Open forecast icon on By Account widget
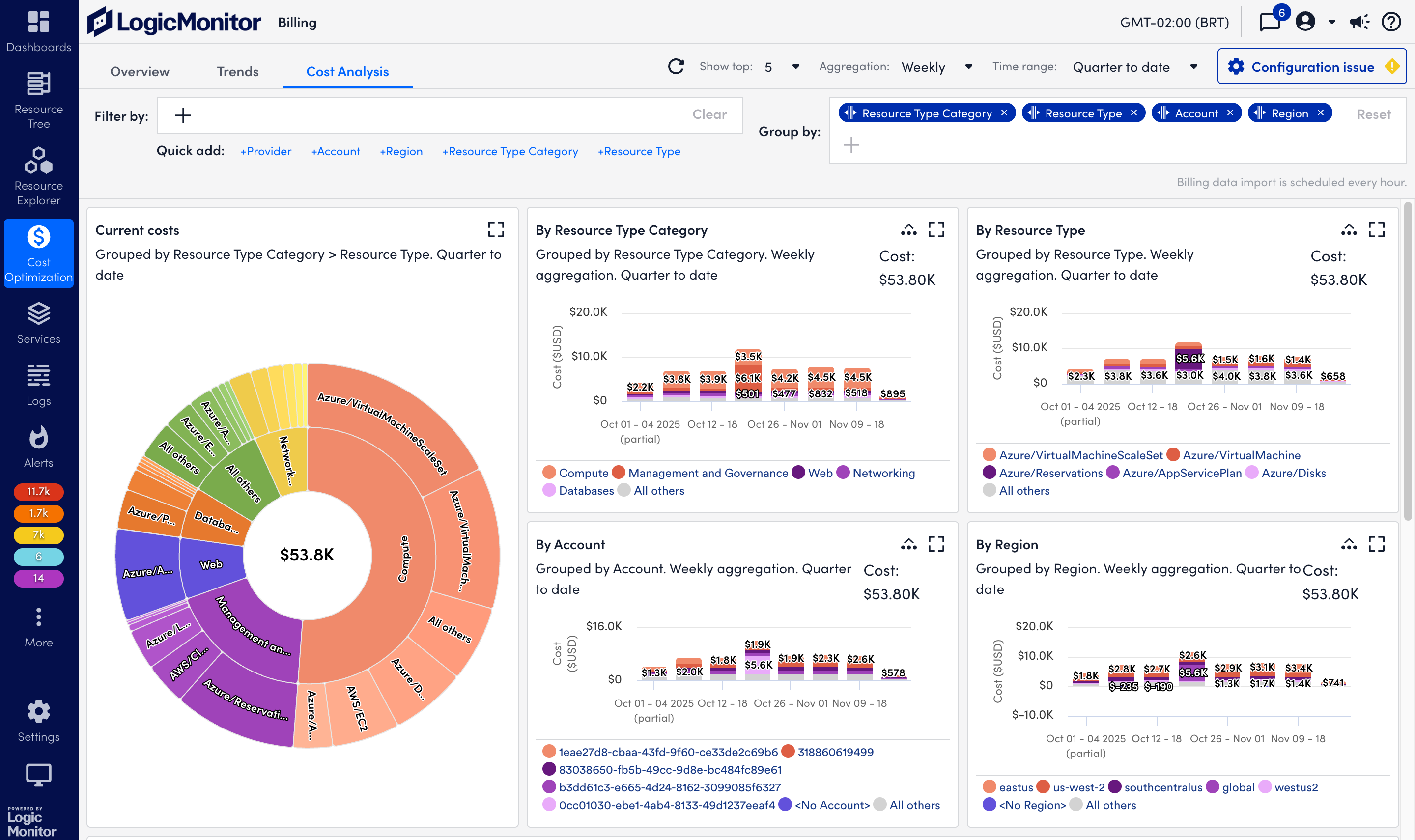This screenshot has width=1415, height=840. click(x=908, y=544)
